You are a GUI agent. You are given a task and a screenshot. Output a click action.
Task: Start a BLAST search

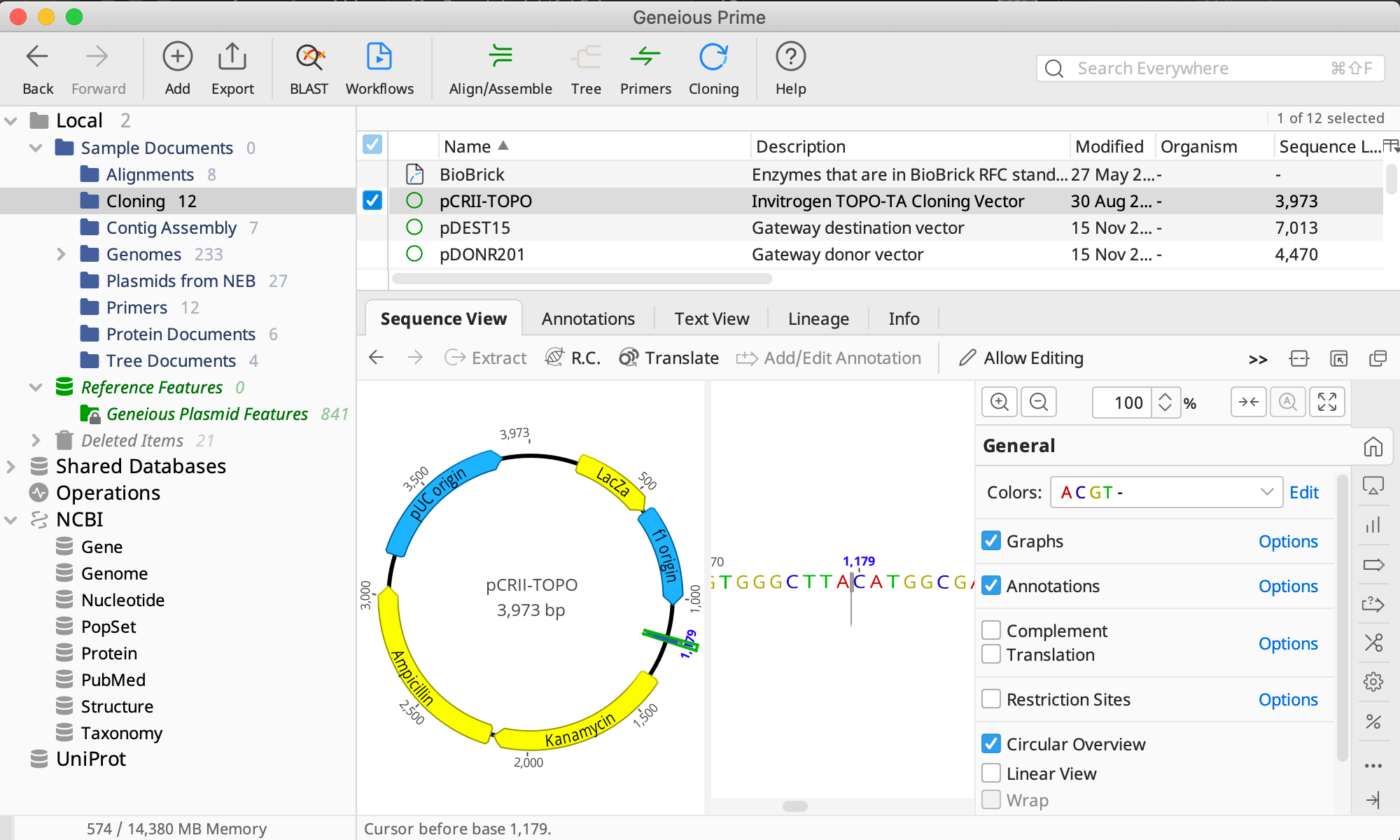tap(309, 66)
